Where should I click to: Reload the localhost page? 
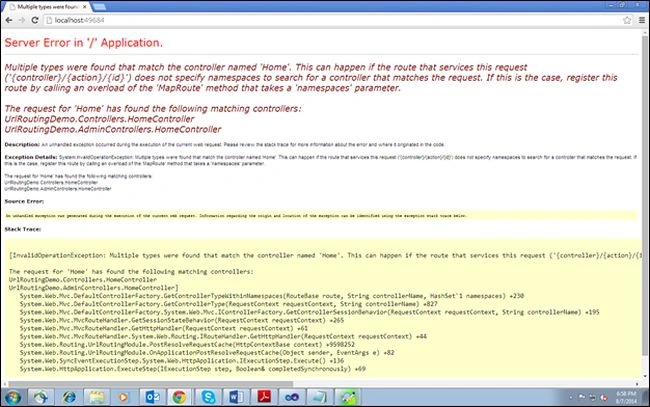(35, 20)
